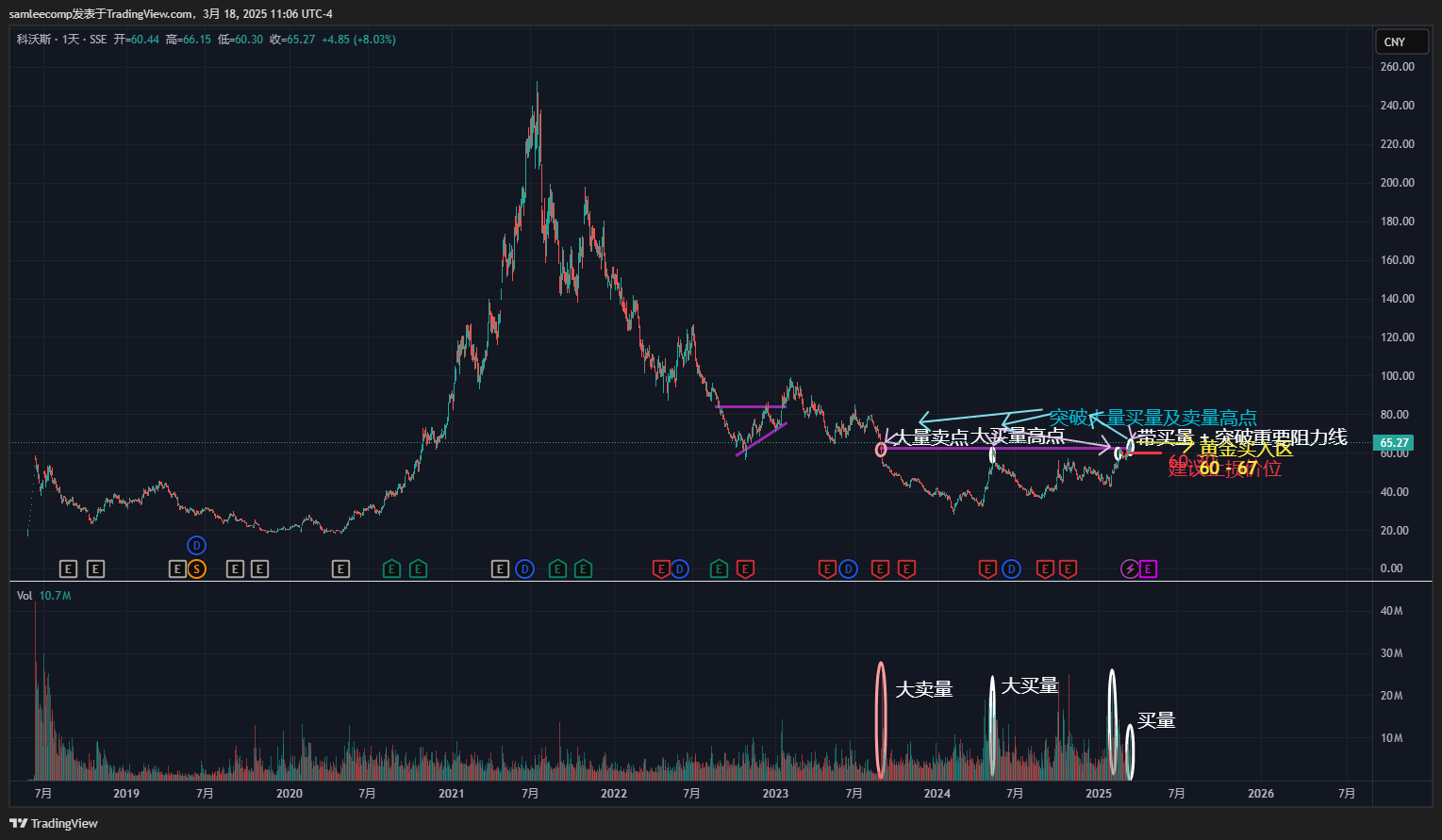Click the blue D dividend marker above the orange S
The height and width of the screenshot is (840, 1442).
(x=196, y=545)
